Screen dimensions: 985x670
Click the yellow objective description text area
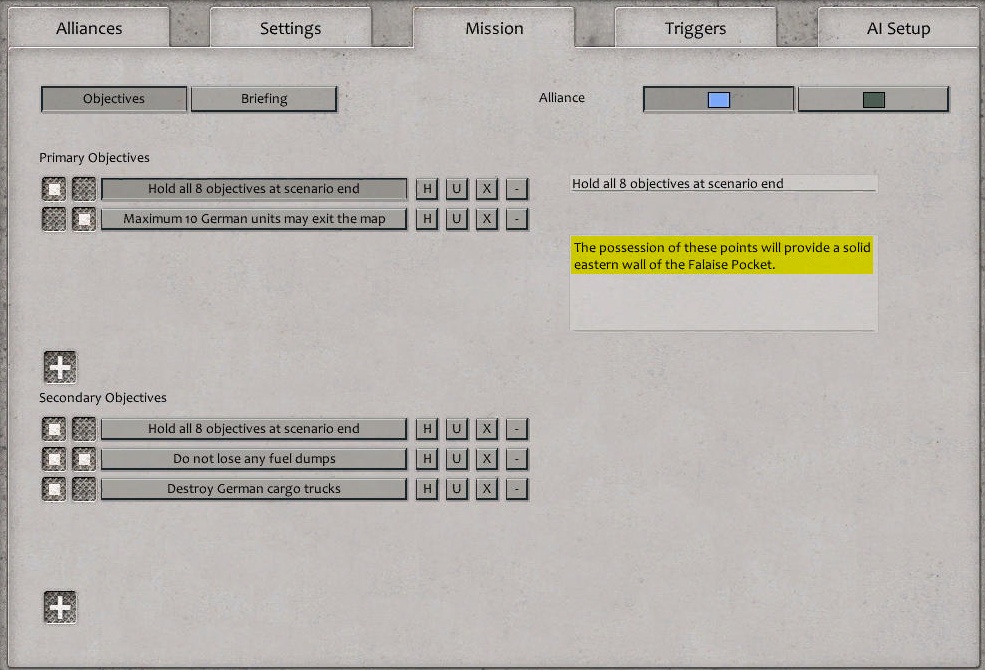722,256
